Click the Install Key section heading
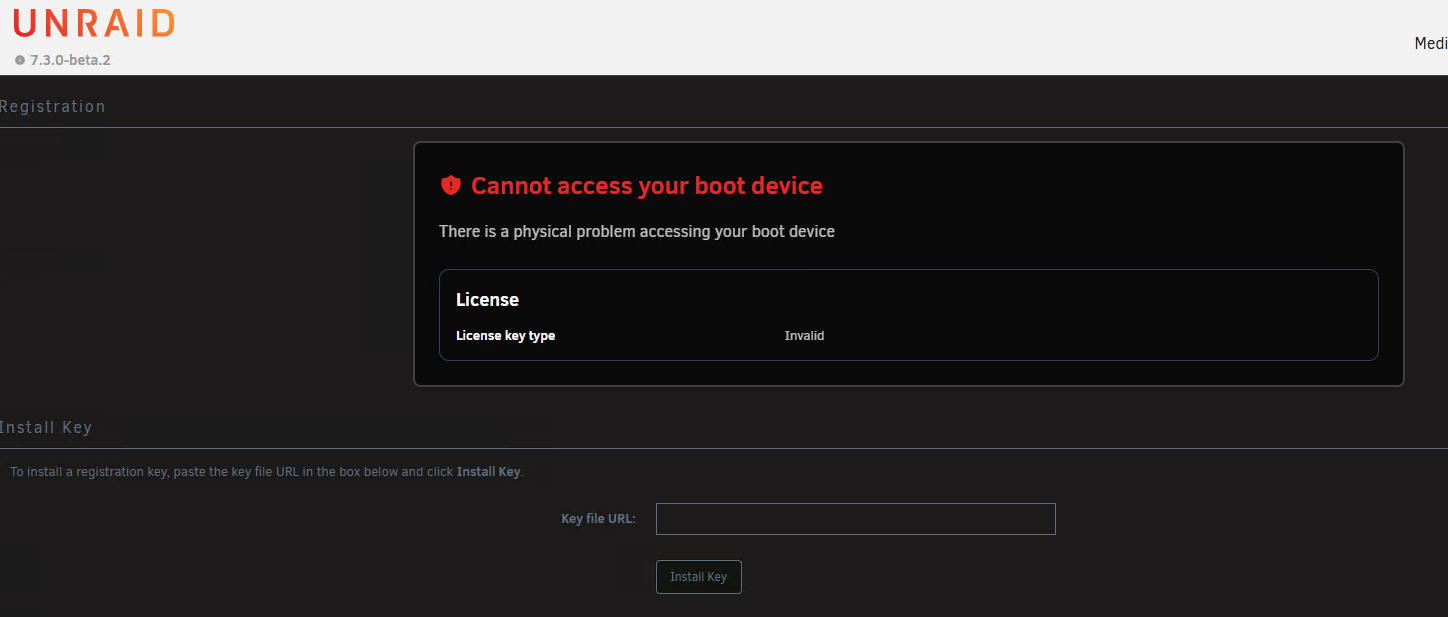Viewport: 1448px width, 617px height. click(46, 427)
